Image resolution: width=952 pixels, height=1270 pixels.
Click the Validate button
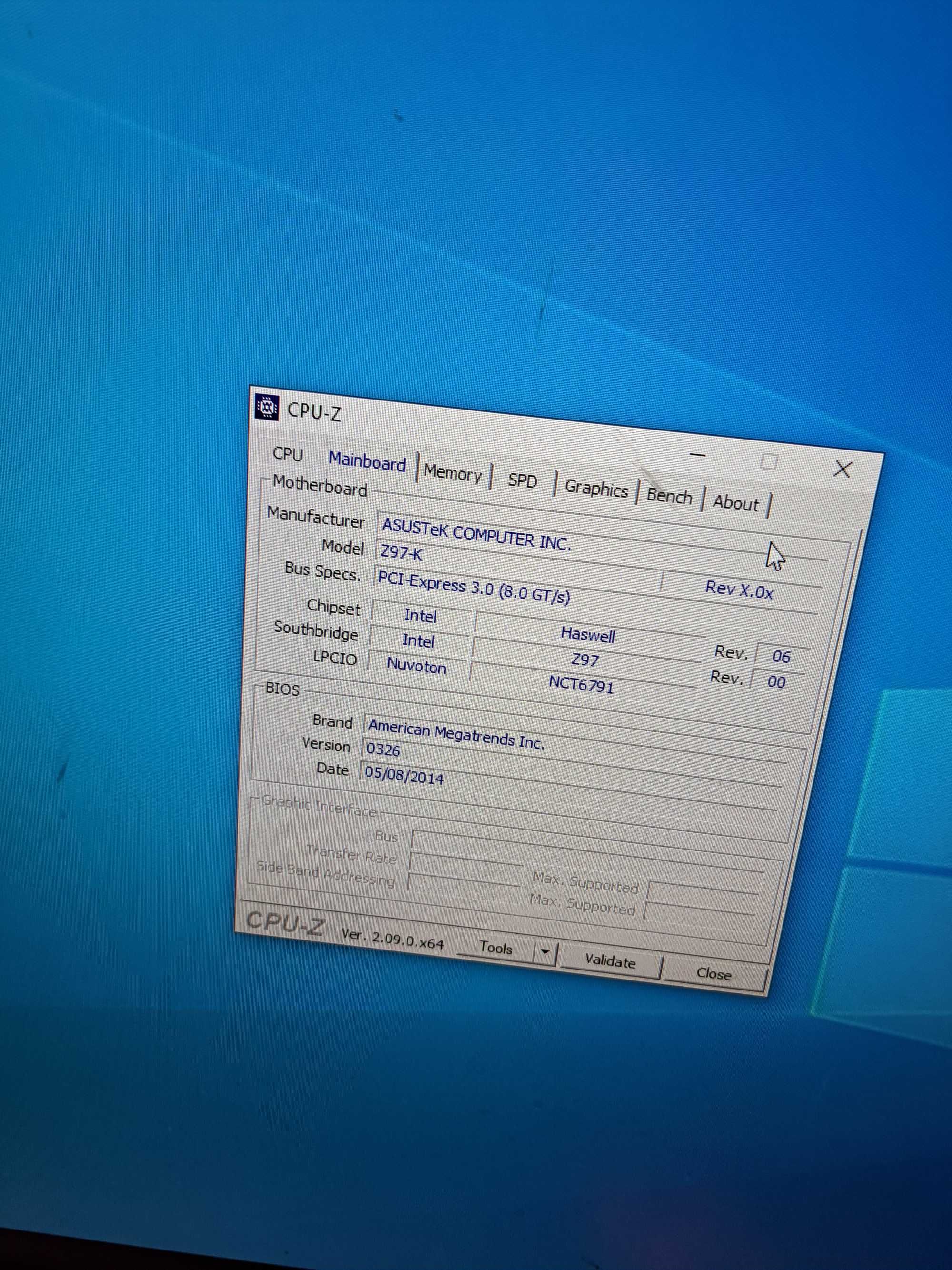[x=610, y=962]
